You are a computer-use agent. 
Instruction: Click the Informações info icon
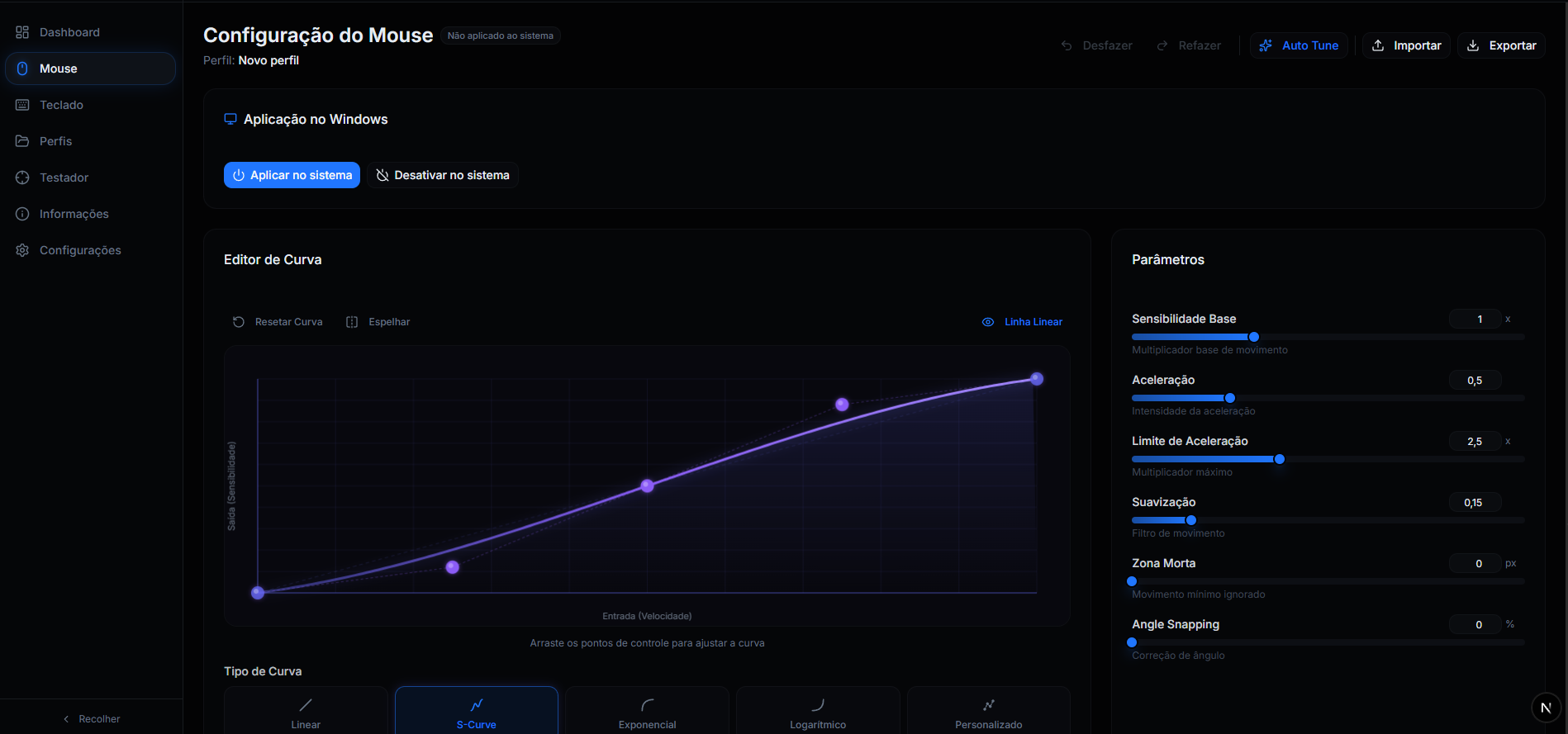click(22, 214)
